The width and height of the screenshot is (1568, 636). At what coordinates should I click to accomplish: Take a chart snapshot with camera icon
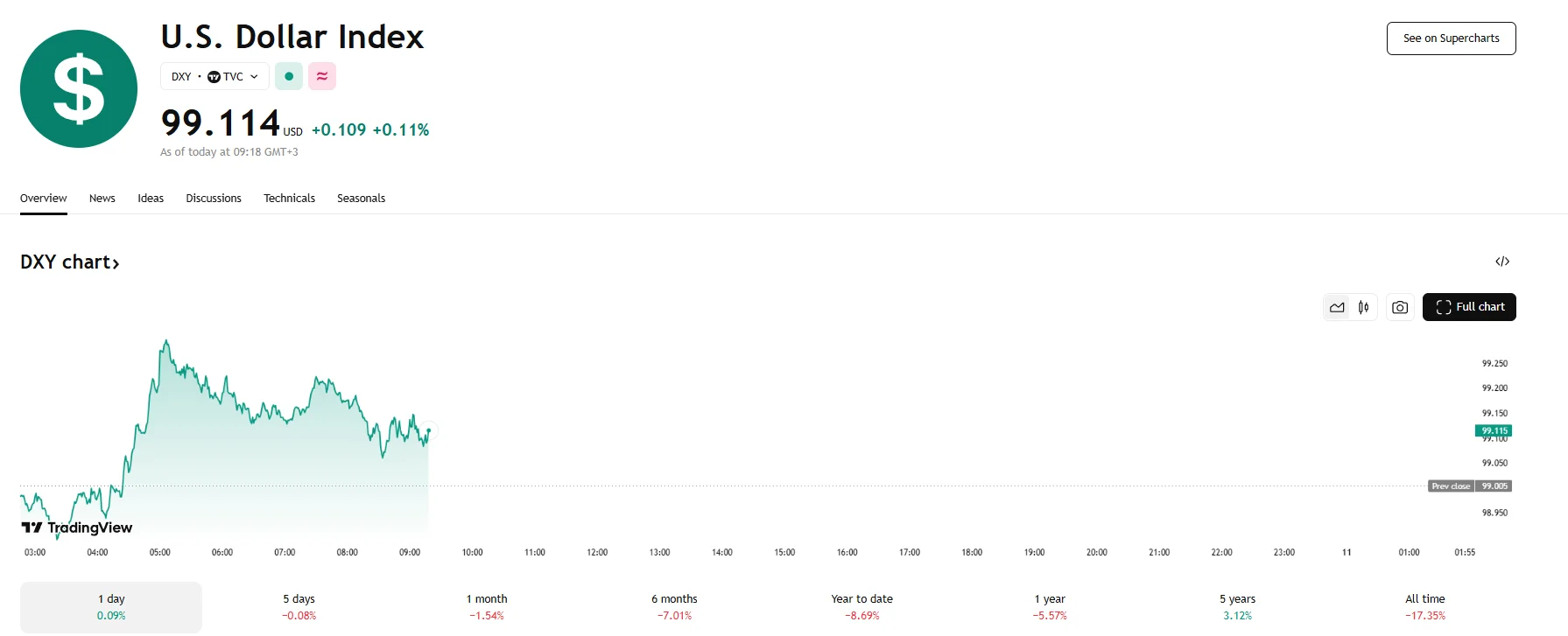[1400, 307]
